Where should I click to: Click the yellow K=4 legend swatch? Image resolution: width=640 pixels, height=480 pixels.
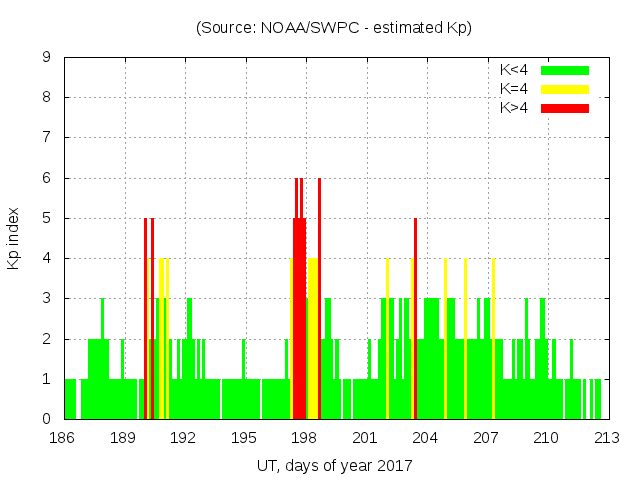pos(565,89)
